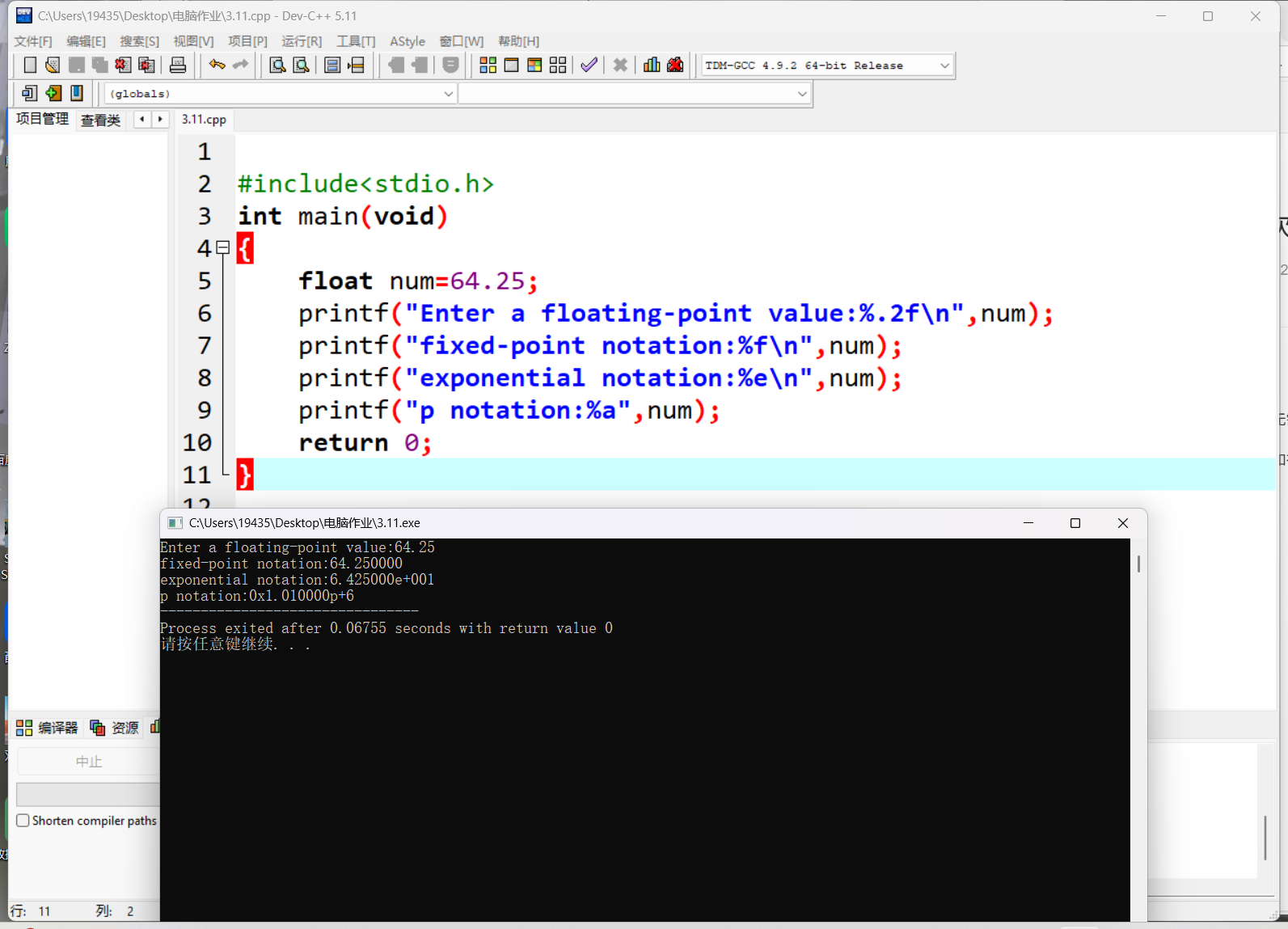Open the 项目[P] menu
This screenshot has width=1288, height=929.
click(x=247, y=41)
